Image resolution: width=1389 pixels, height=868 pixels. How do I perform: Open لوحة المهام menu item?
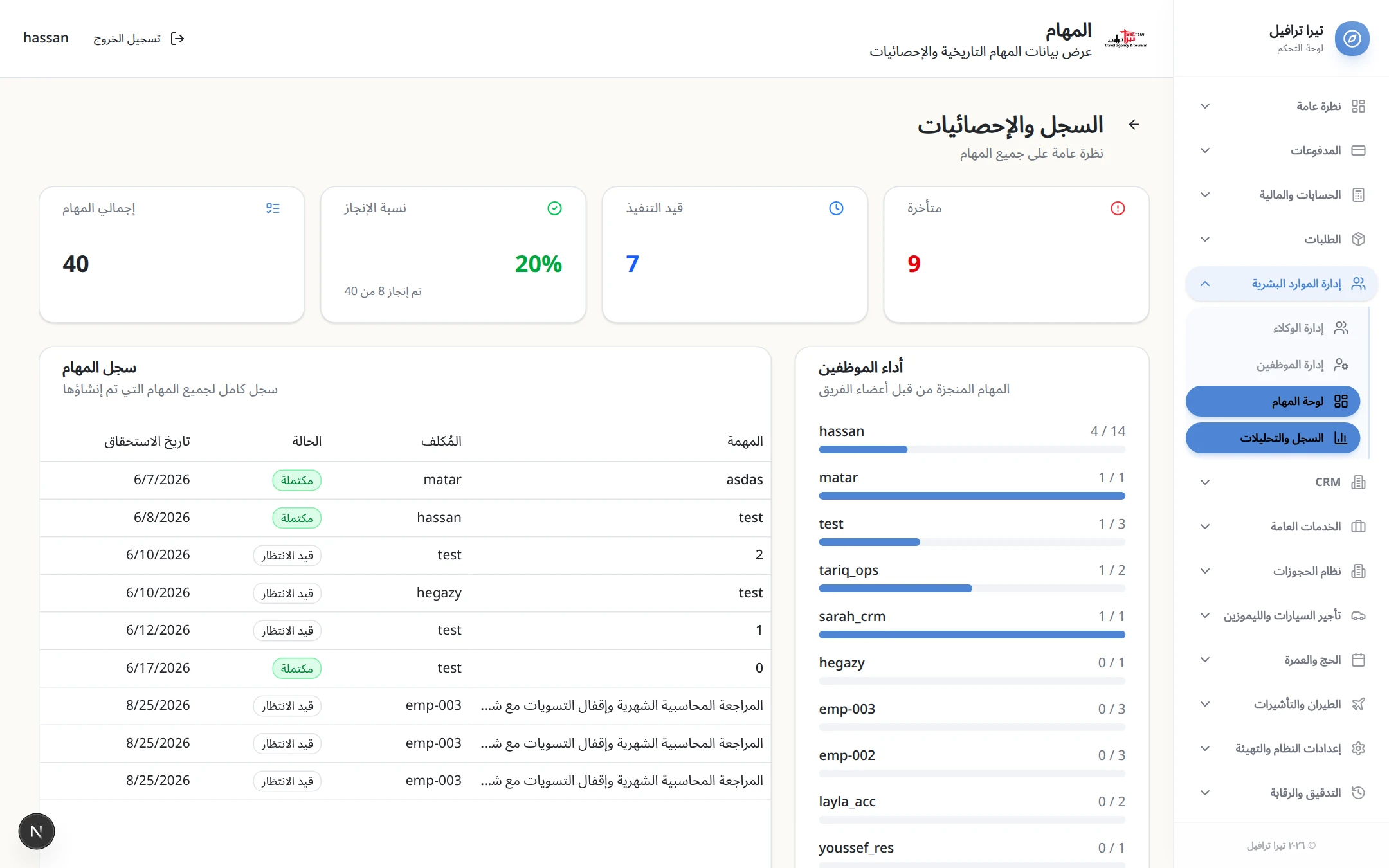(1273, 401)
